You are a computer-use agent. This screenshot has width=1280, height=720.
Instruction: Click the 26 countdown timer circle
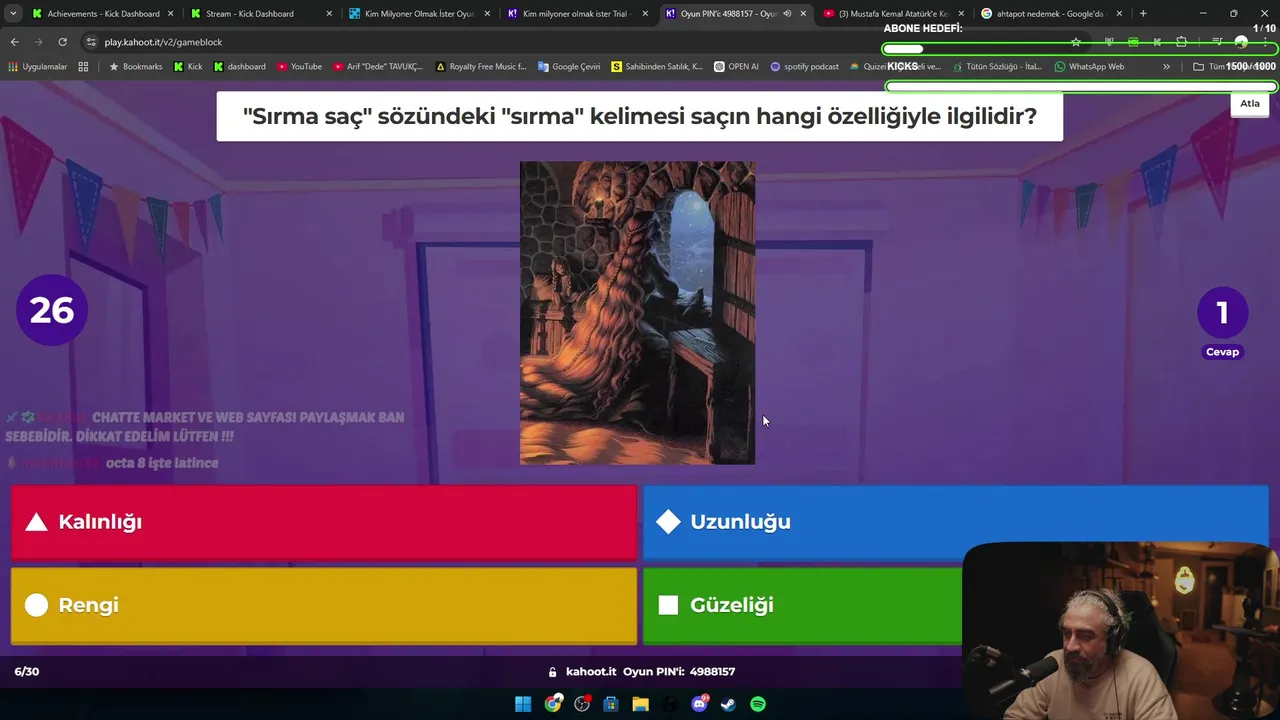click(52, 310)
